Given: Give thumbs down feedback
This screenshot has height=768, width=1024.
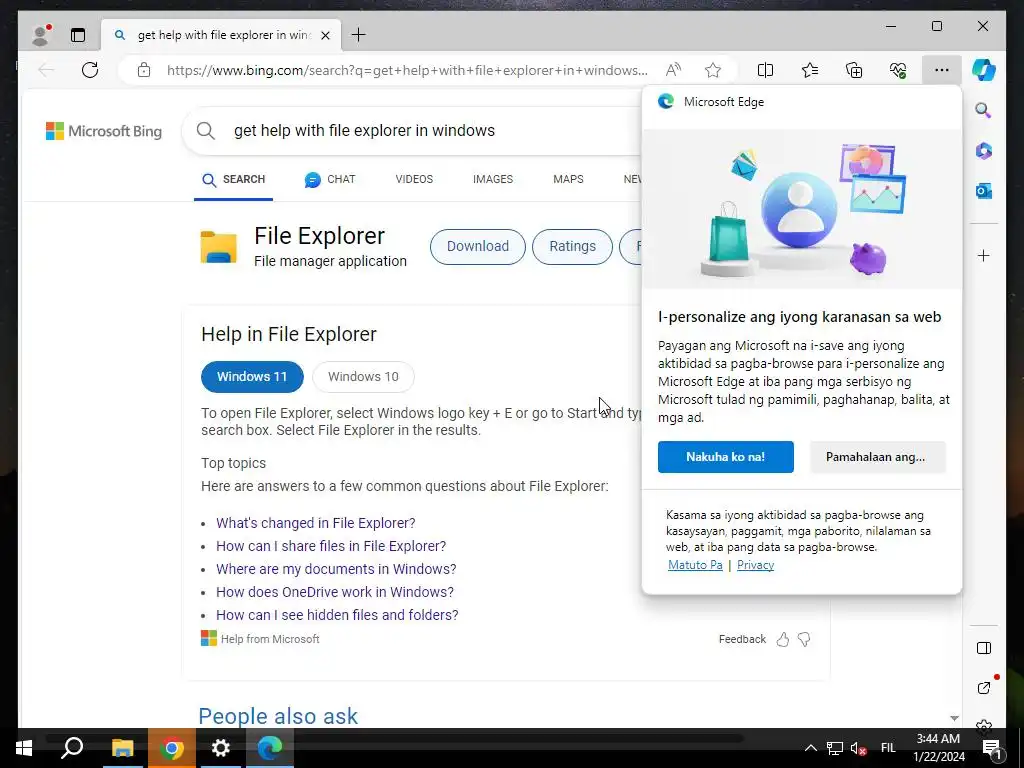Looking at the screenshot, I should click(x=804, y=639).
